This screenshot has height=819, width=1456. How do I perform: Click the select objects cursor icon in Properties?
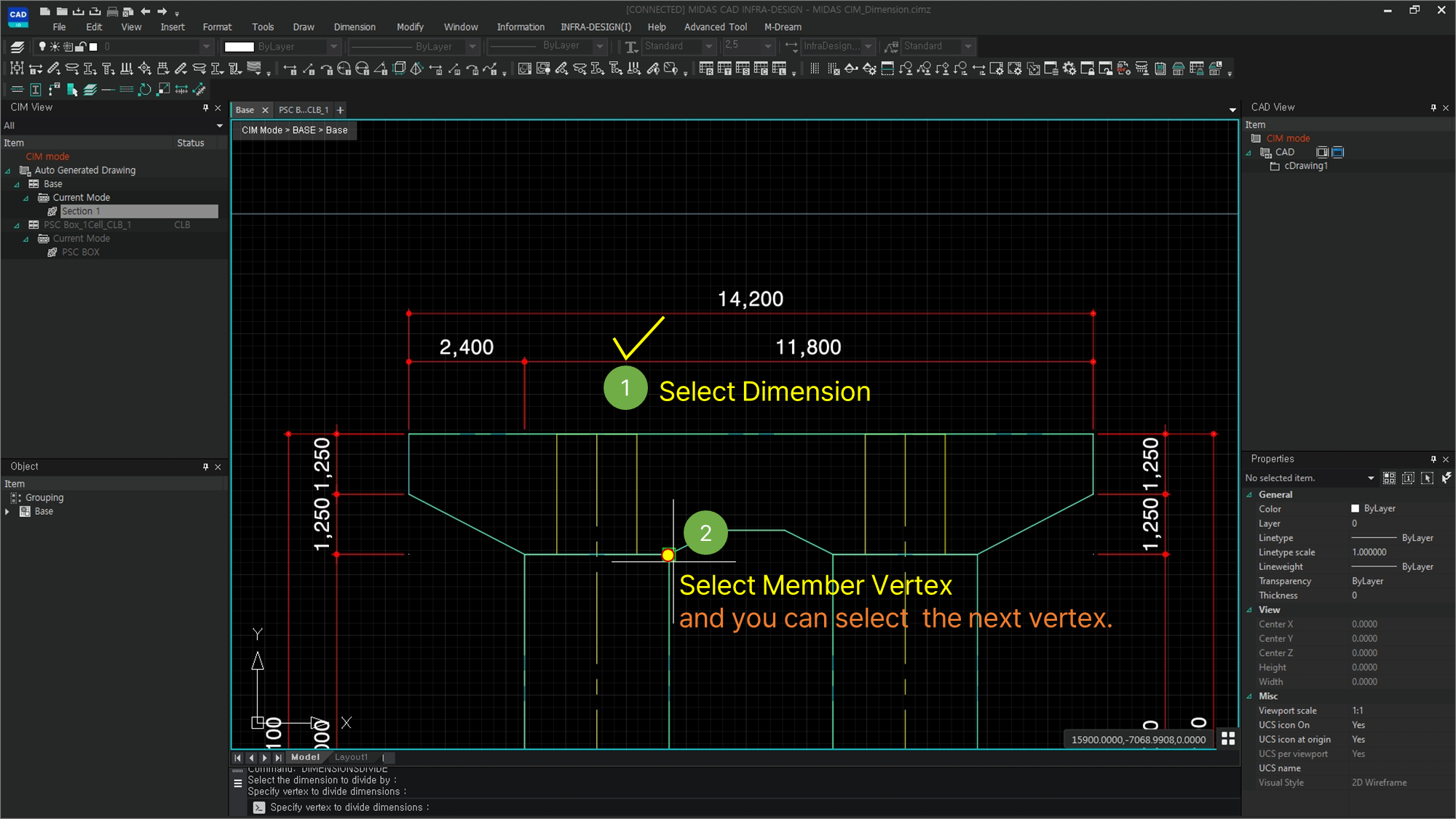(x=1427, y=478)
